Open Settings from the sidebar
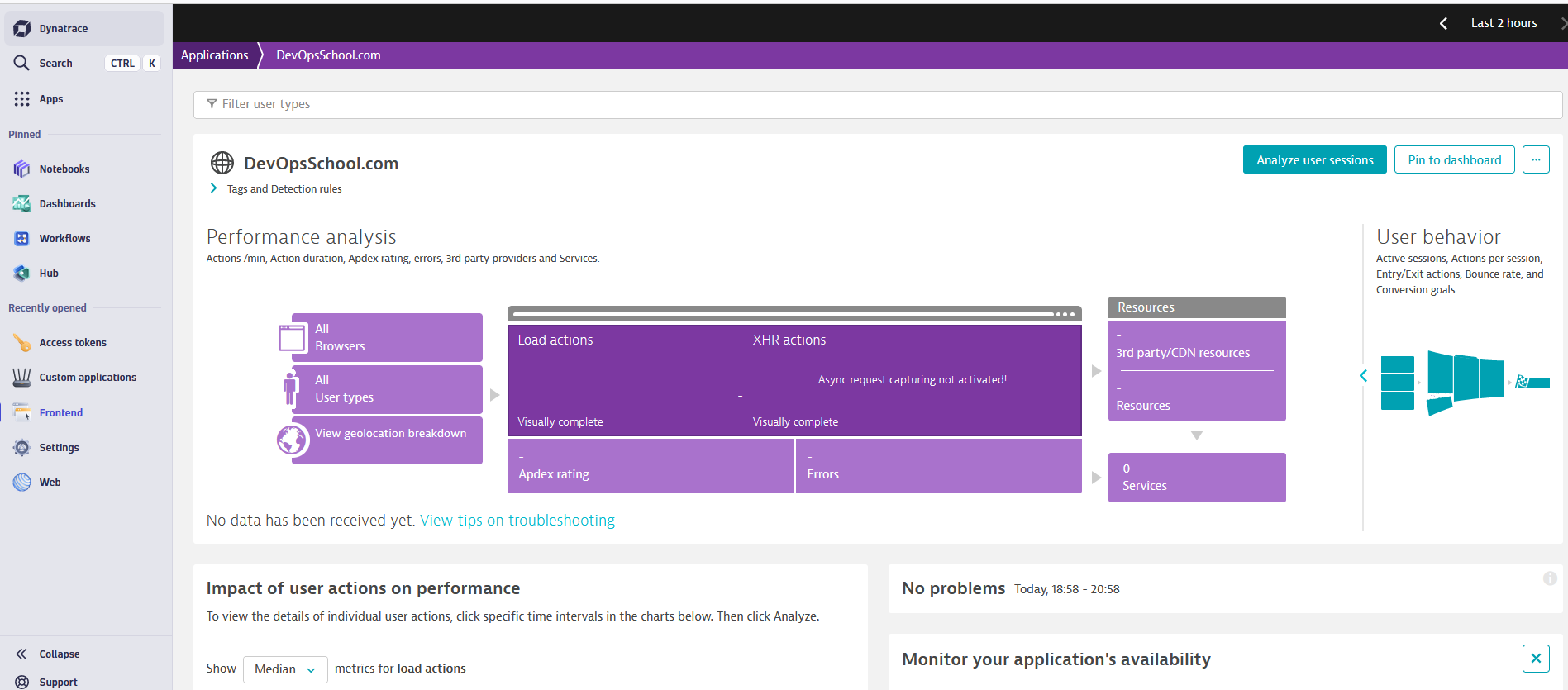This screenshot has height=690, width=1568. (59, 448)
